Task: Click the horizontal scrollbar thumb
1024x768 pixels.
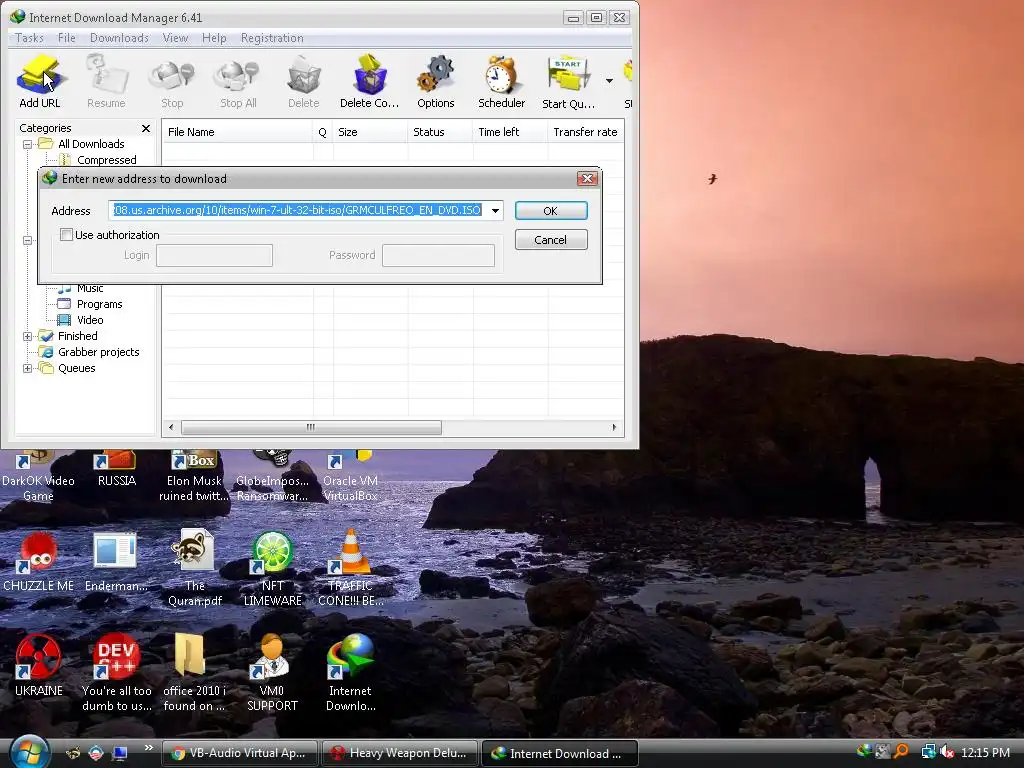Action: [311, 427]
